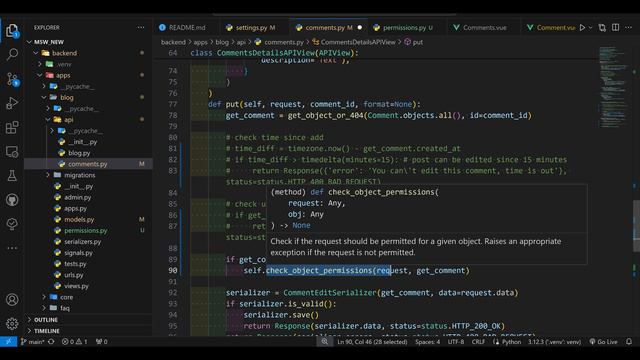Screen dimensions: 640x360
Task: Open Explorer Views and More Actions menu
Action: click(141, 27)
